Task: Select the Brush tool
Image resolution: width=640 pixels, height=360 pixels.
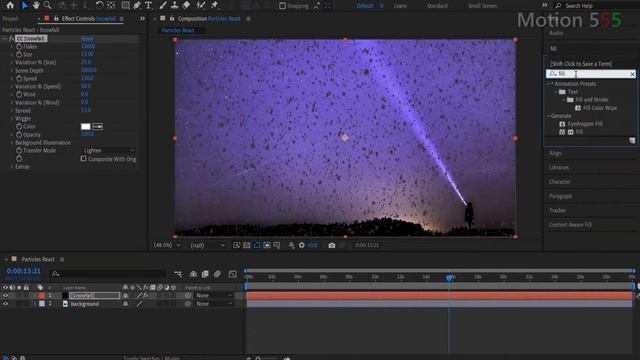Action: [x=163, y=5]
